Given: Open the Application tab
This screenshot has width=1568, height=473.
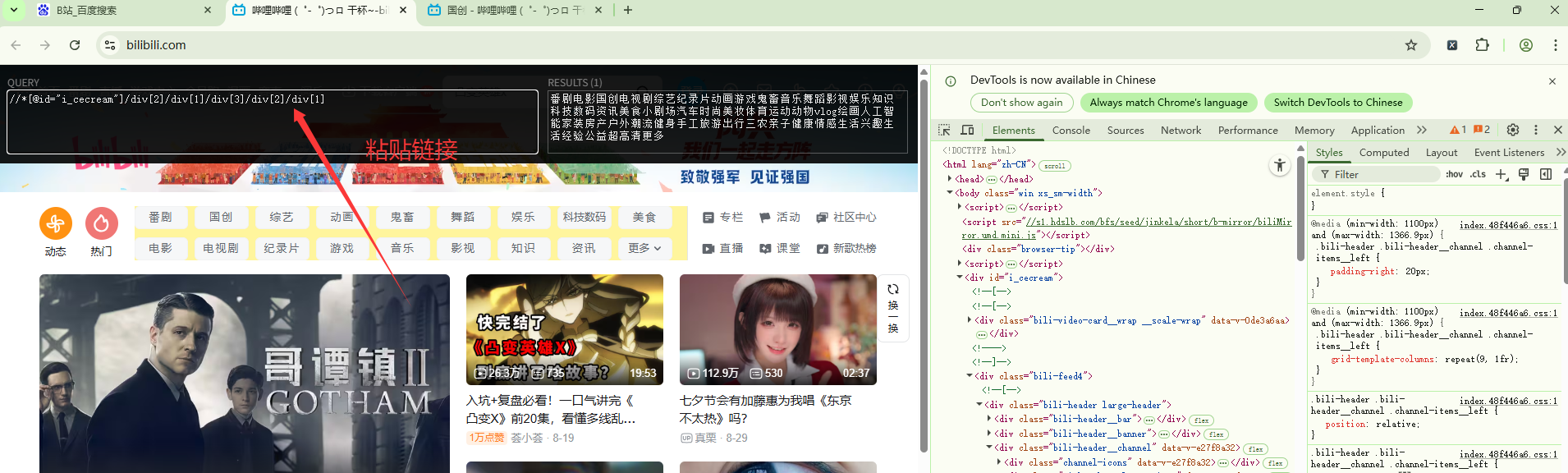Looking at the screenshot, I should [x=1378, y=130].
